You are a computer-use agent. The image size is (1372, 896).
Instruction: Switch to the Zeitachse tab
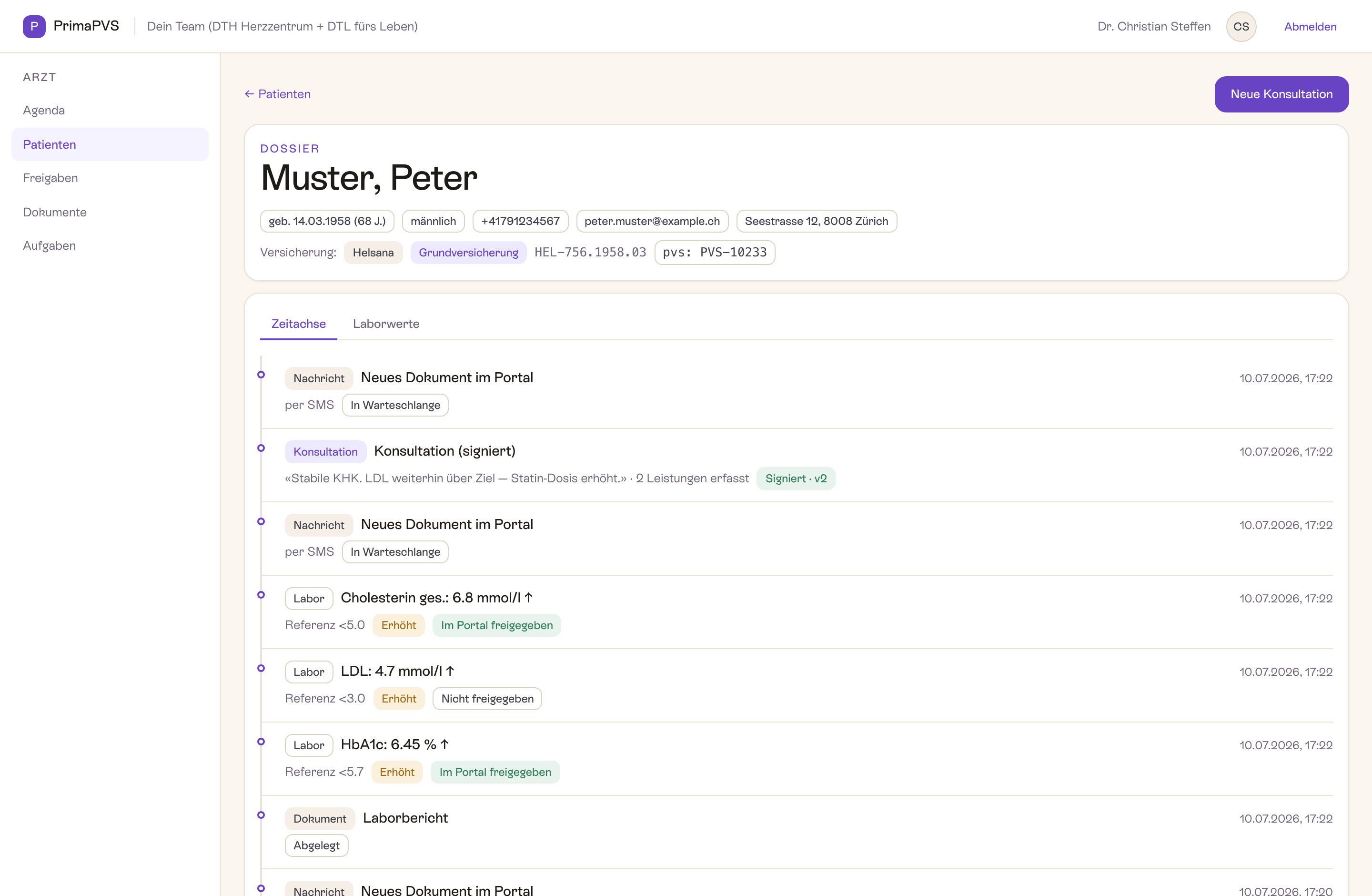pos(298,324)
